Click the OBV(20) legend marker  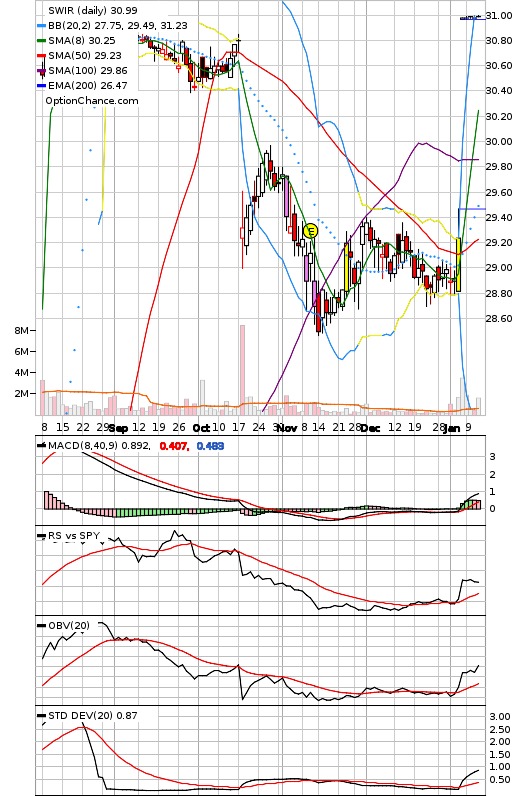click(42, 625)
